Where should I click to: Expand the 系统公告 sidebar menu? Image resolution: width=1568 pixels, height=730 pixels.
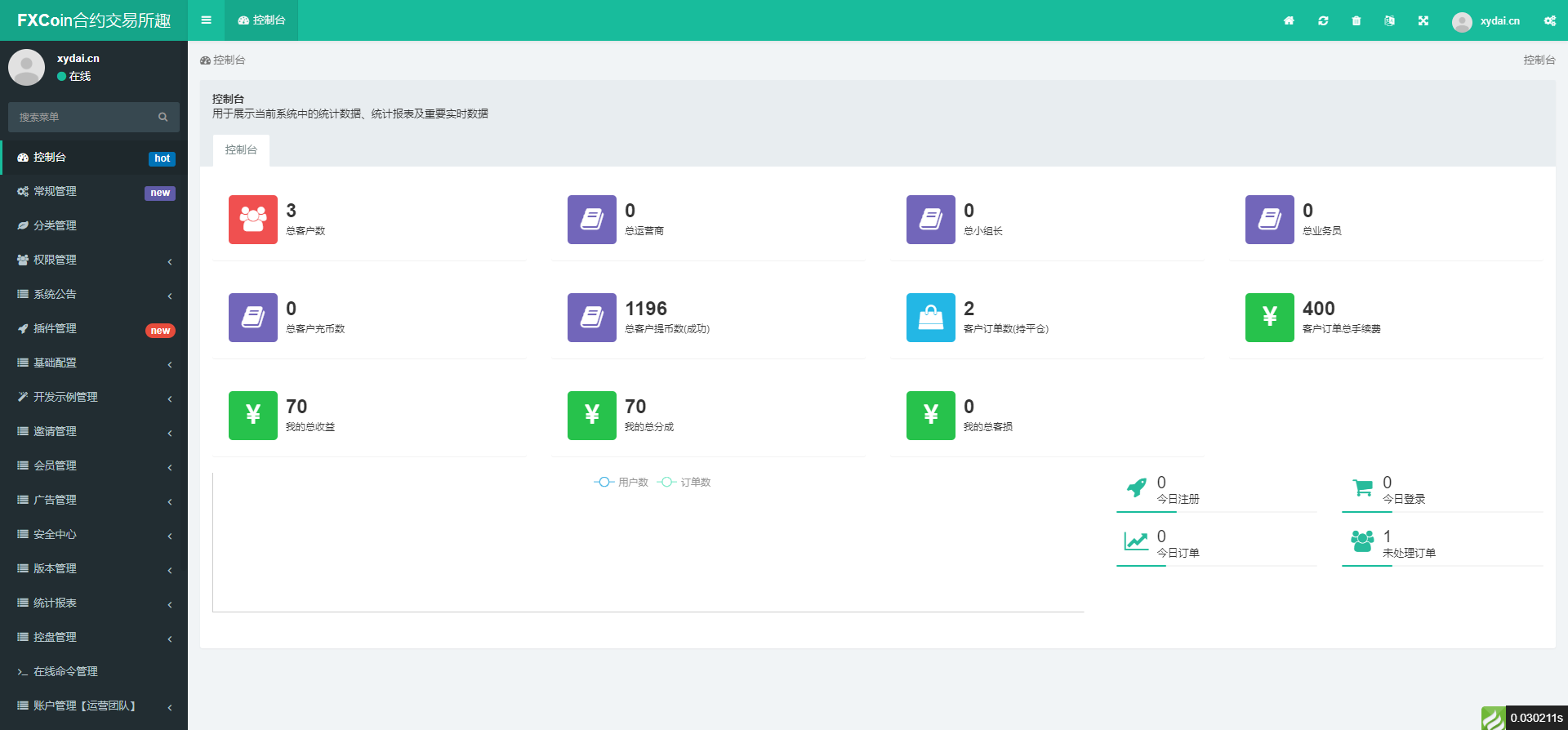click(94, 294)
